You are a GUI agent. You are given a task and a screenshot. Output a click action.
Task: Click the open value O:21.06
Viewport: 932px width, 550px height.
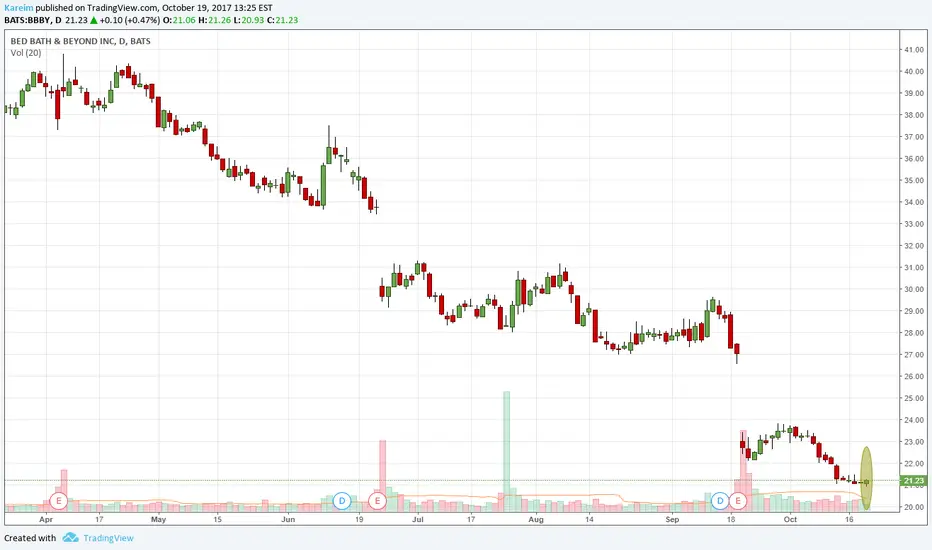(x=180, y=20)
